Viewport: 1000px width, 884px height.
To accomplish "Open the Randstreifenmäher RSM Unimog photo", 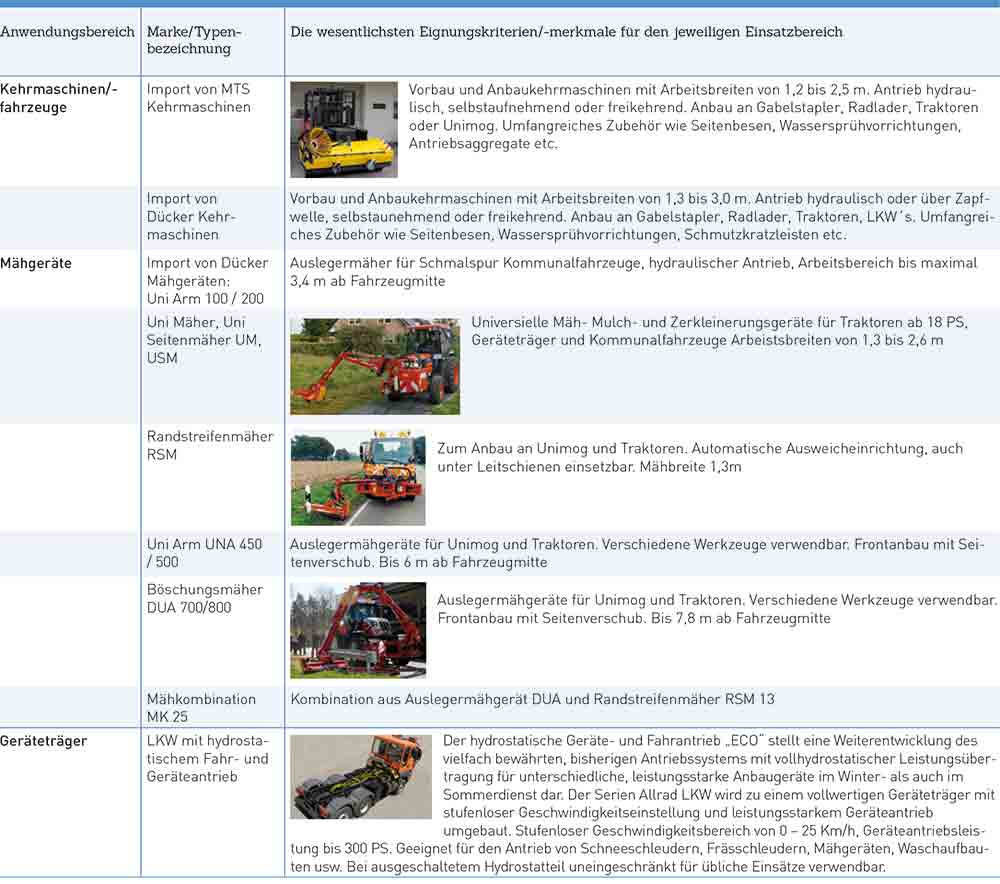I will point(358,478).
